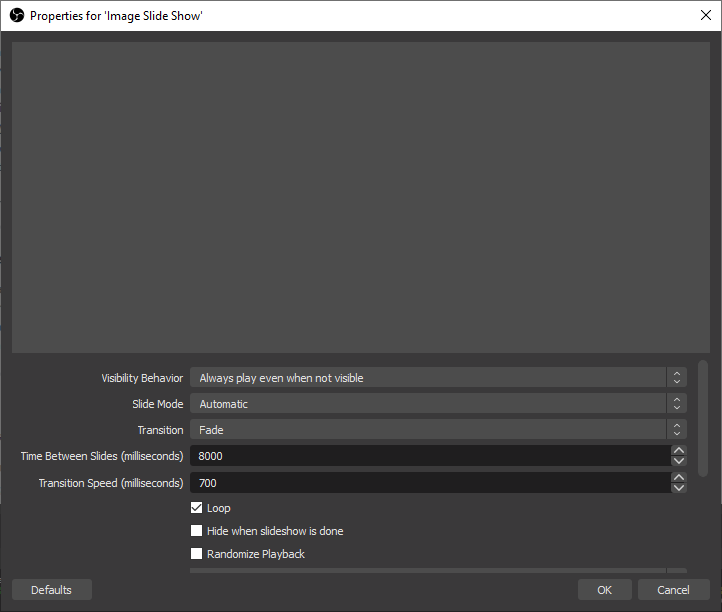
Task: Increase Transition Speed with up arrow
Action: click(679, 477)
